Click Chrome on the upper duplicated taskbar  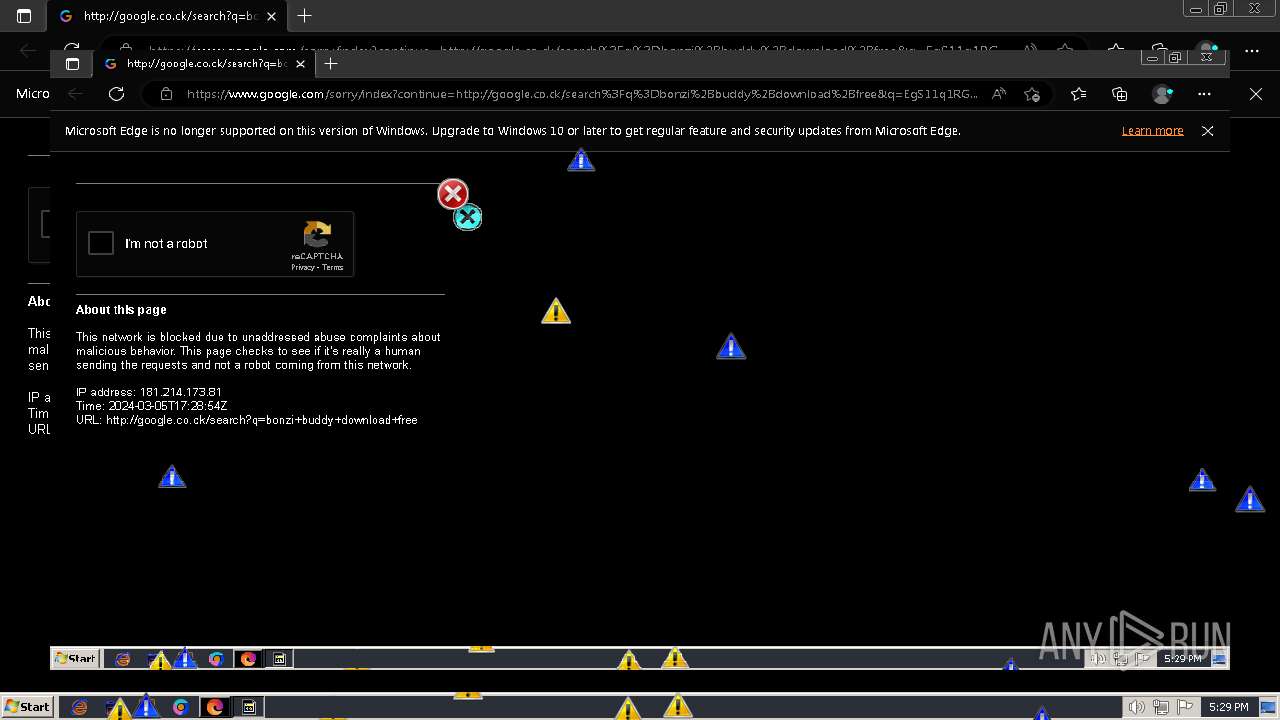pos(216,659)
